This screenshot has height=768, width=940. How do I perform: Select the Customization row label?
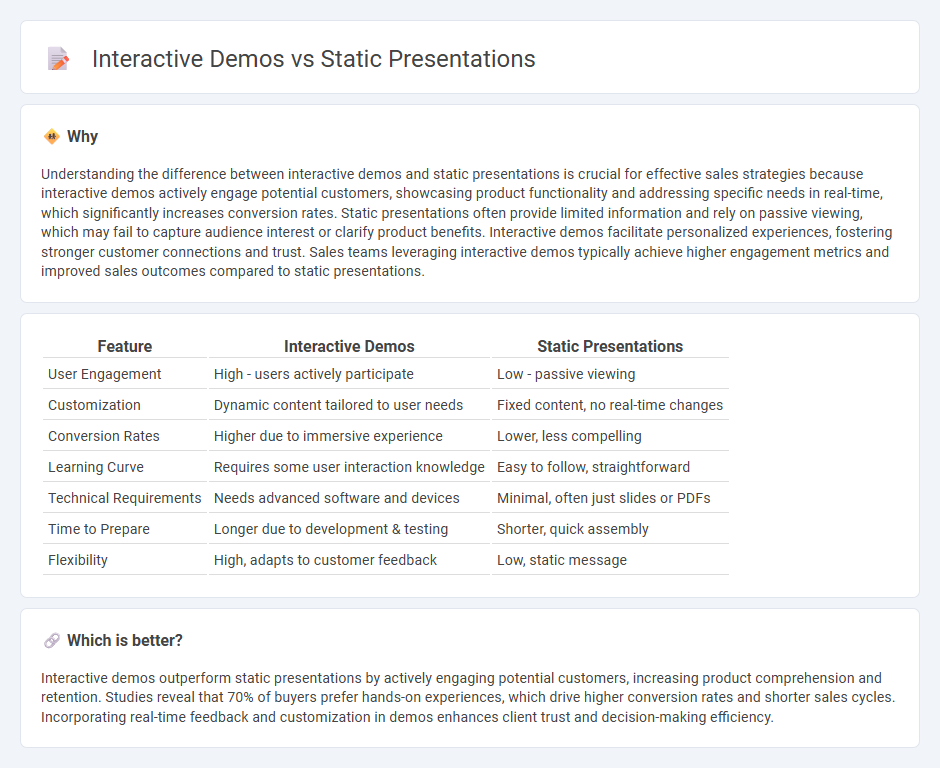click(x=94, y=405)
